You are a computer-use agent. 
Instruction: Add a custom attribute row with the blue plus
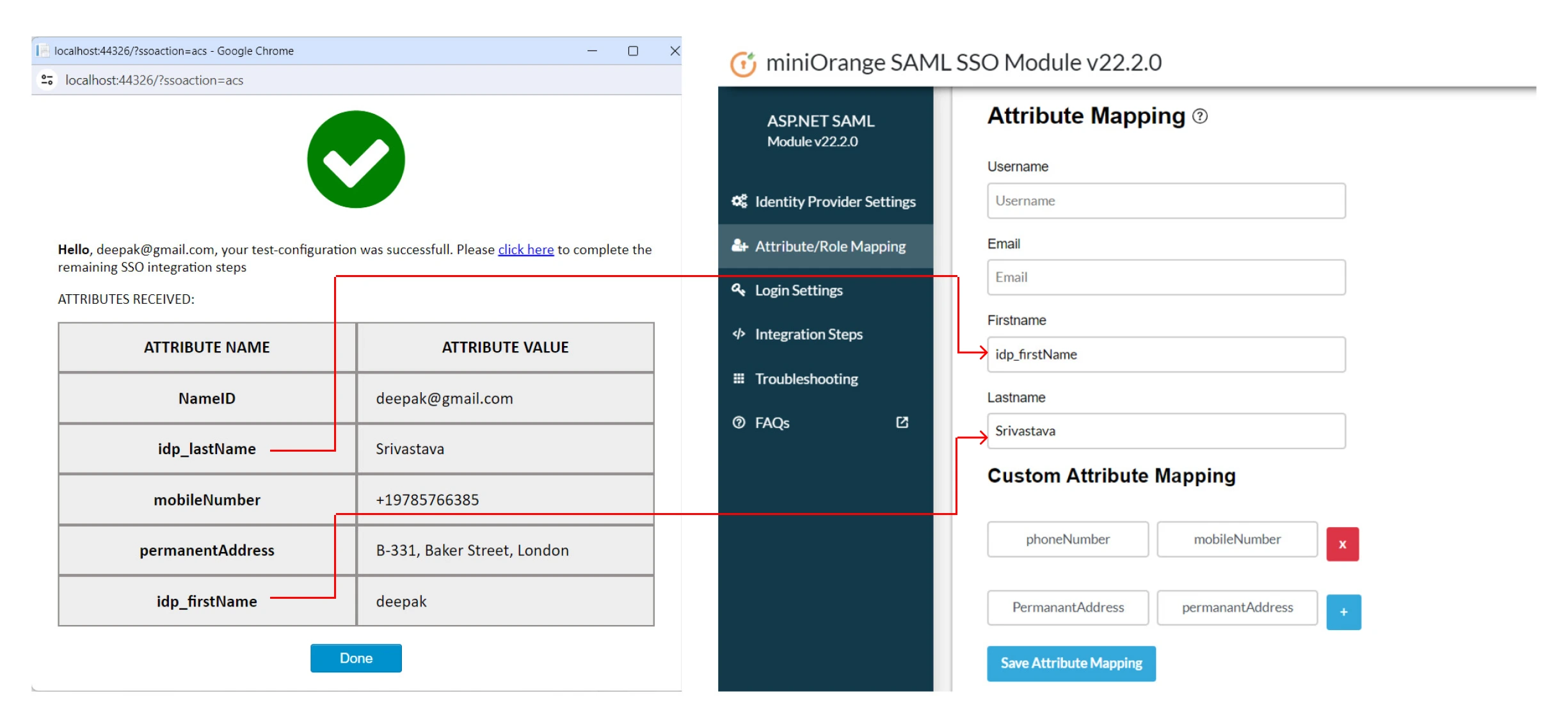(1343, 612)
